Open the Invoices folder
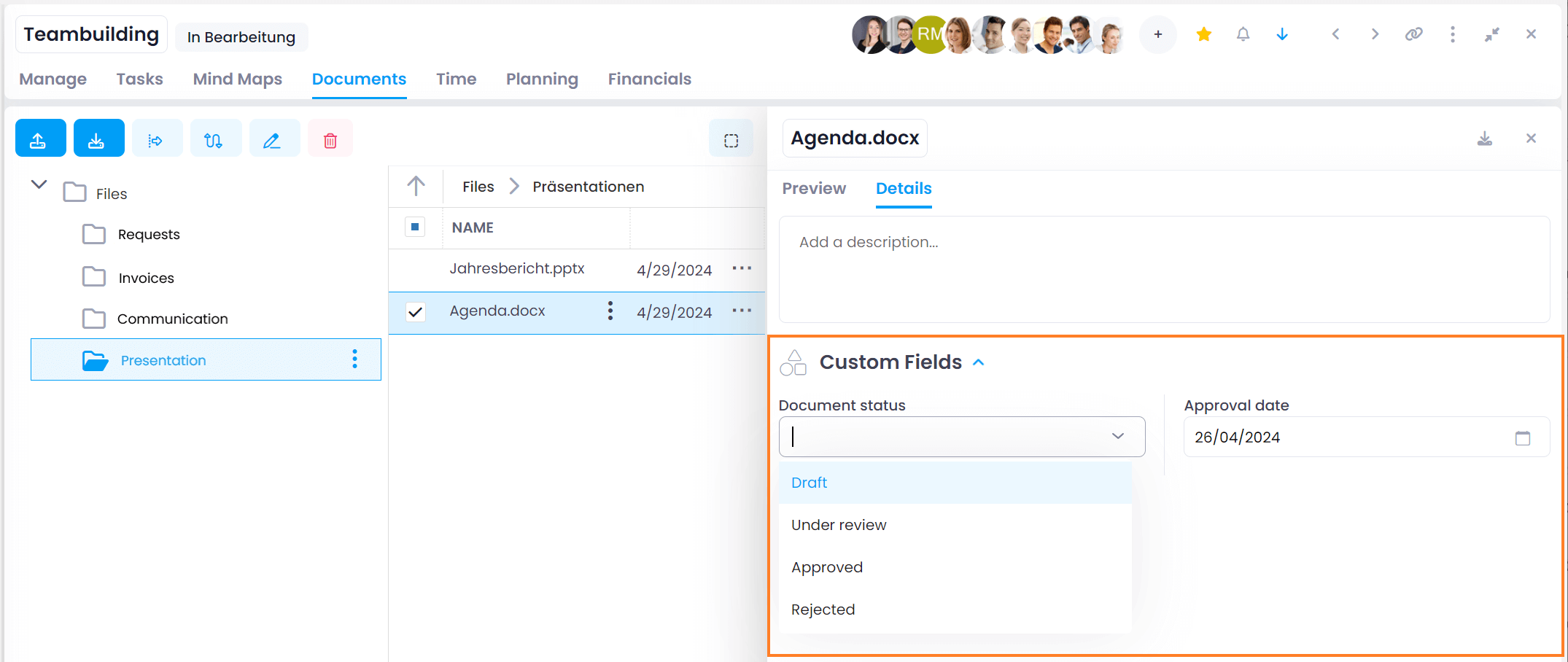 pyautogui.click(x=146, y=278)
